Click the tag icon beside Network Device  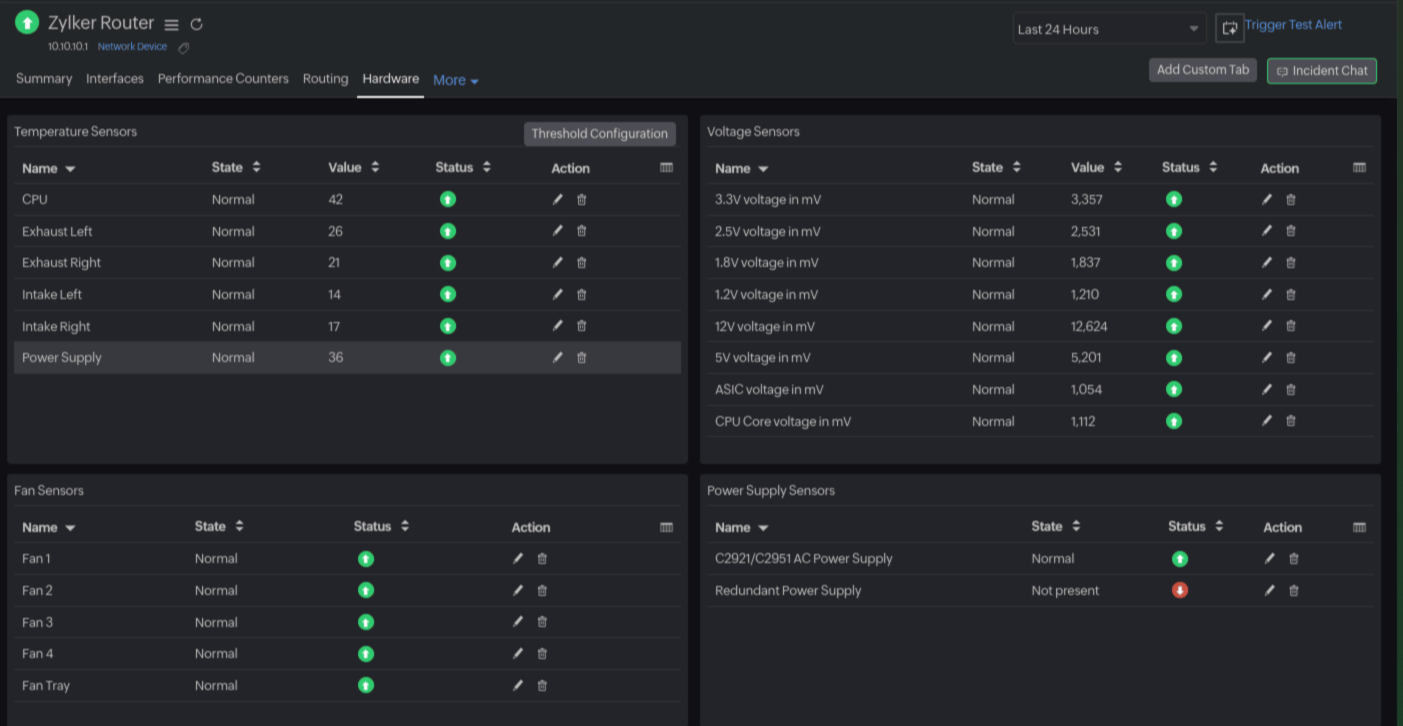pos(183,48)
